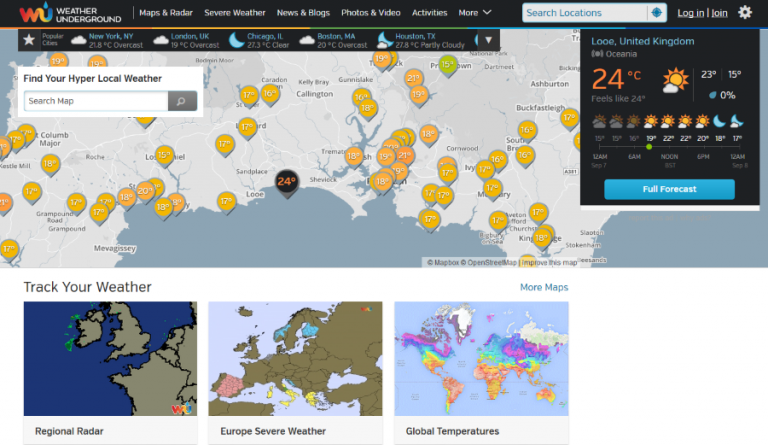Click the Log in link
Screen dimensions: 768x445
click(690, 13)
